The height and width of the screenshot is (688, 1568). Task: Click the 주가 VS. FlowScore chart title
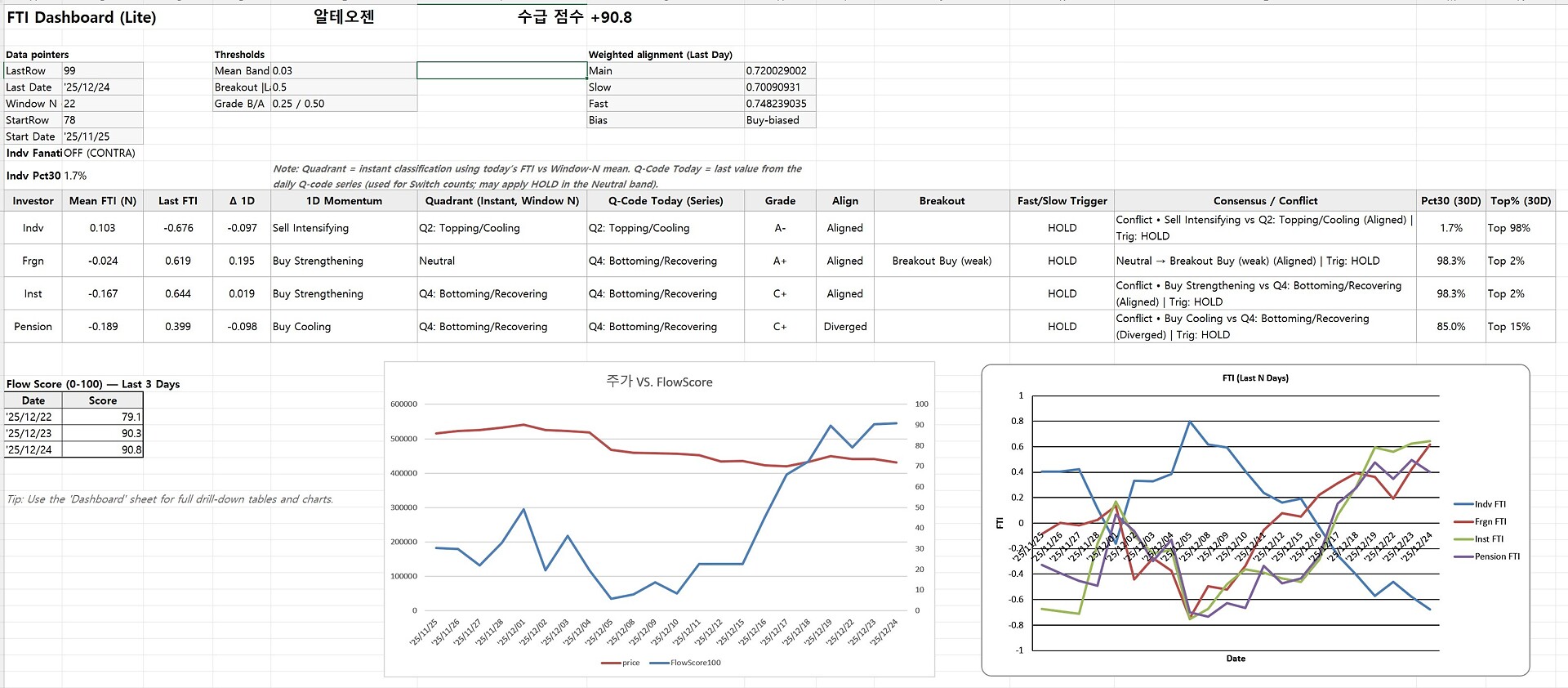tap(659, 382)
